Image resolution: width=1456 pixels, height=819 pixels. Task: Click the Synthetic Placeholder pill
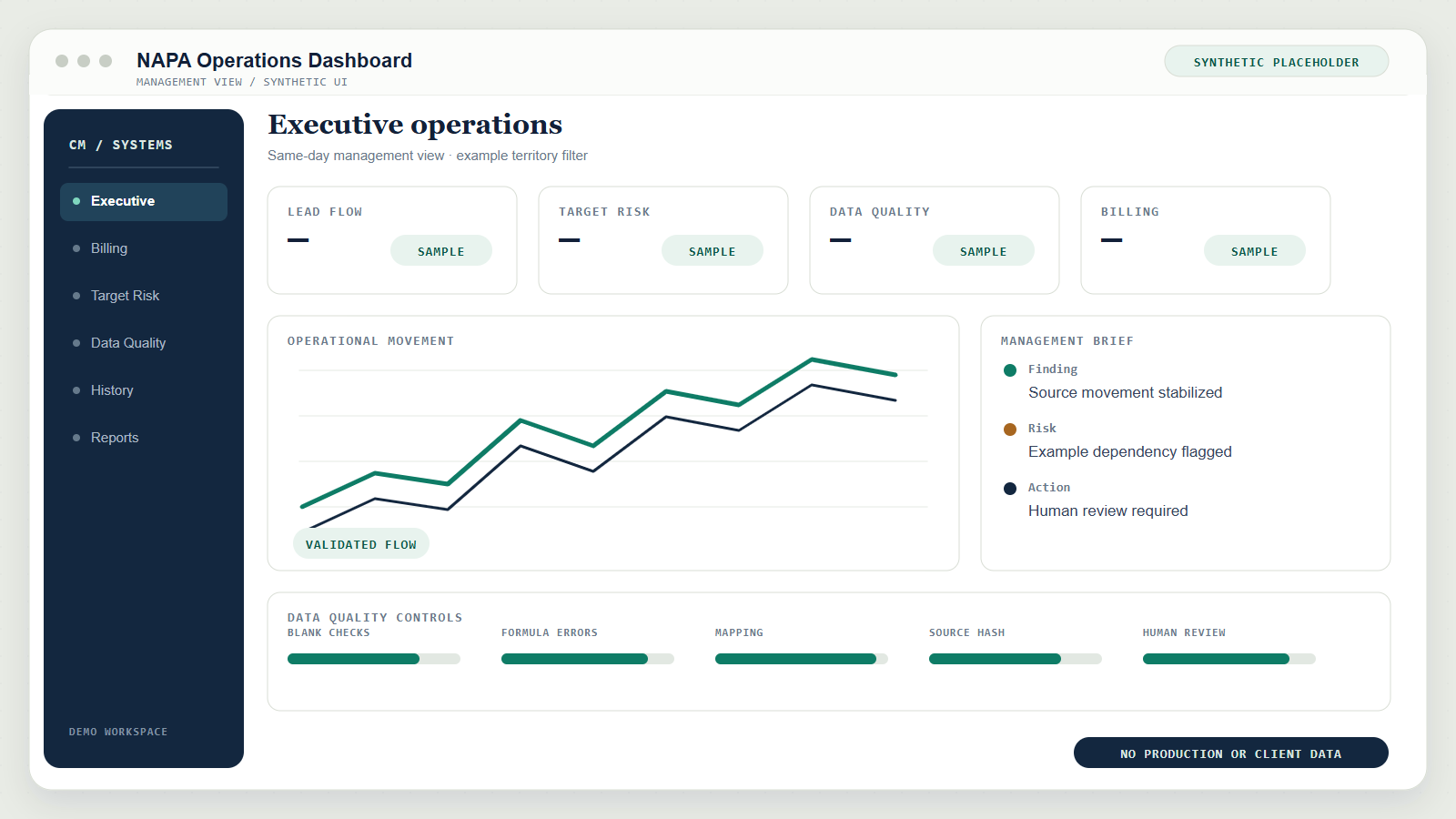pyautogui.click(x=1277, y=62)
